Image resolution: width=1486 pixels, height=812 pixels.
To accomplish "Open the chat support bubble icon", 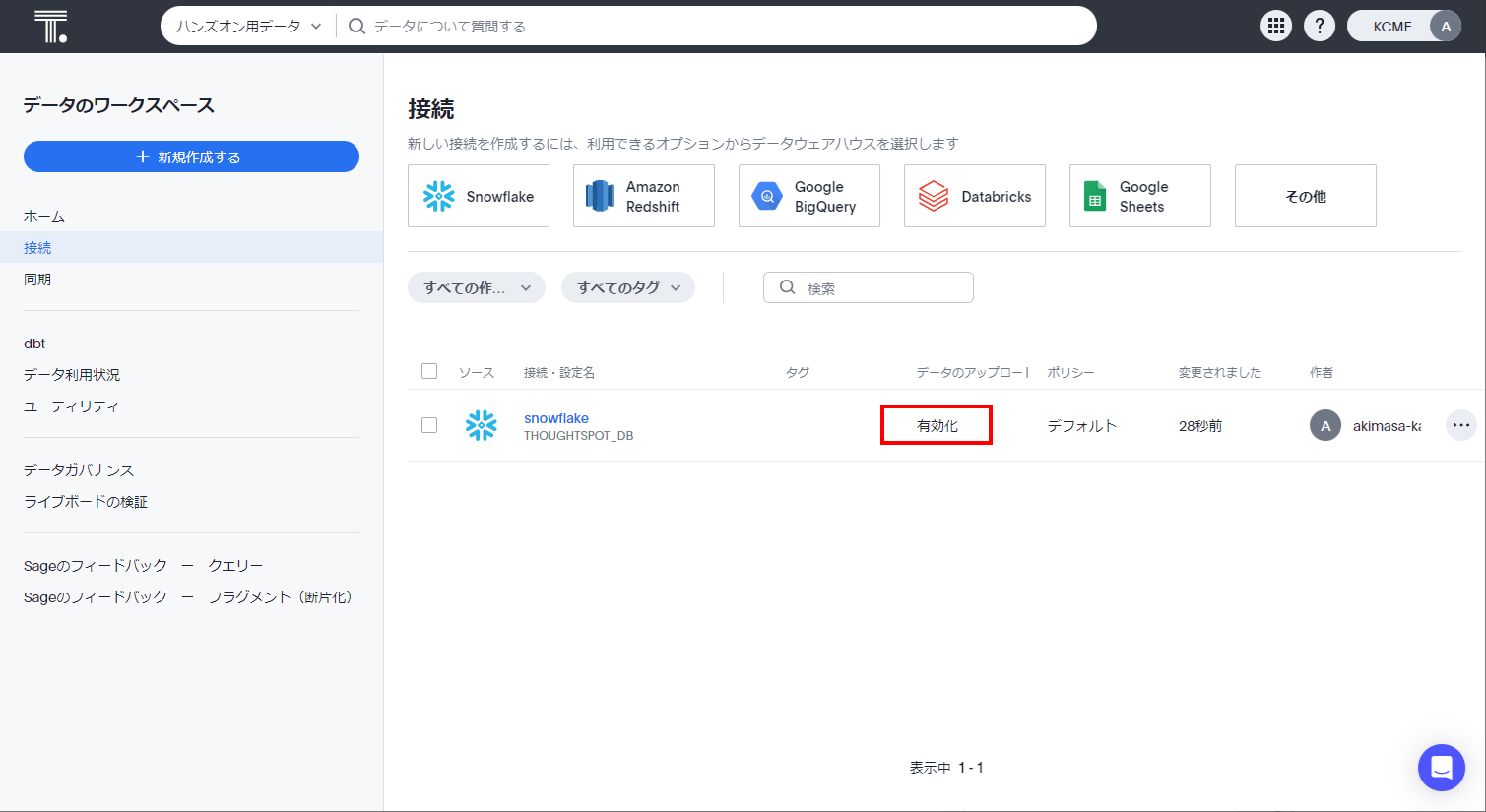I will (1441, 768).
